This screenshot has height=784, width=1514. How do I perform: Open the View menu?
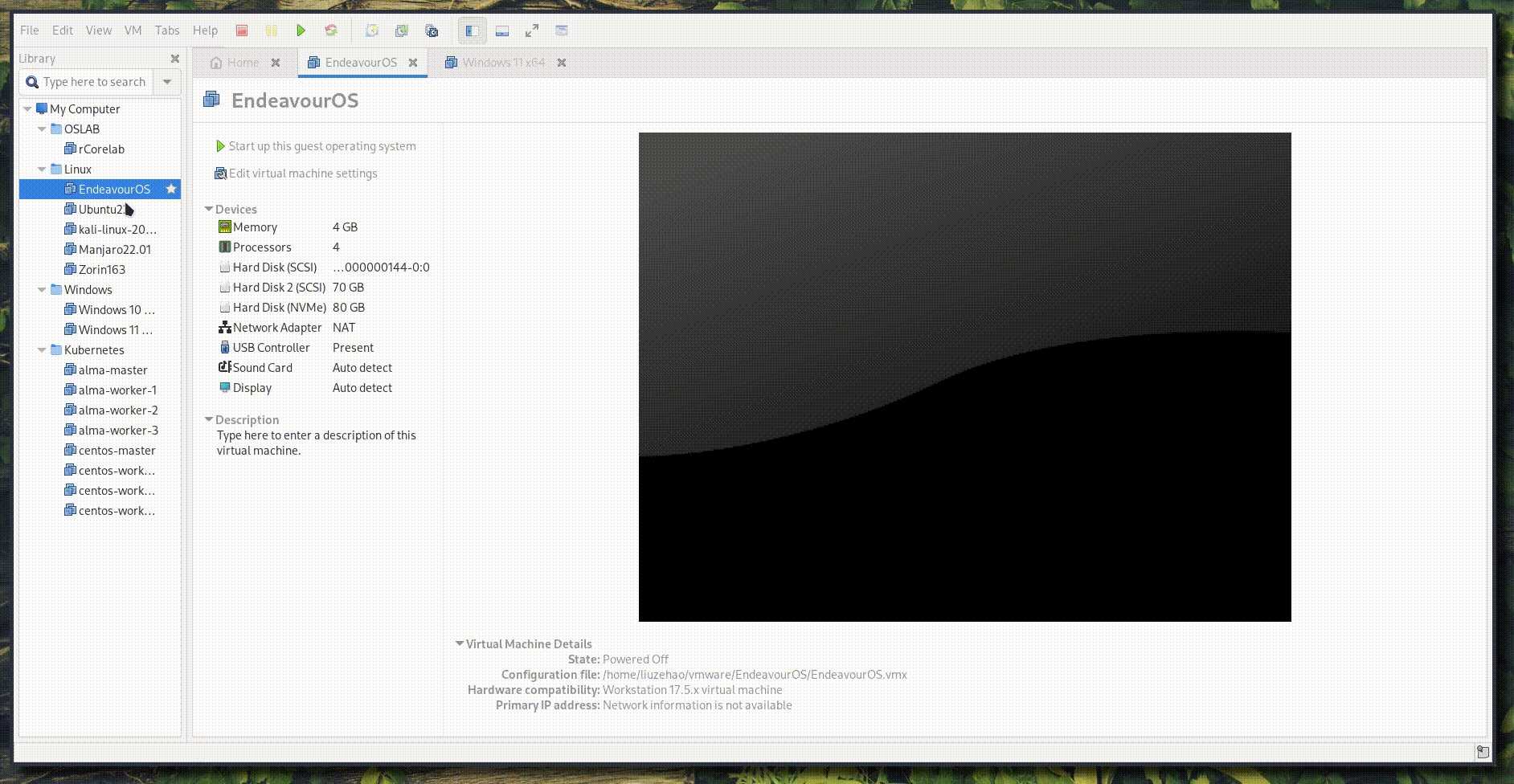(x=99, y=31)
